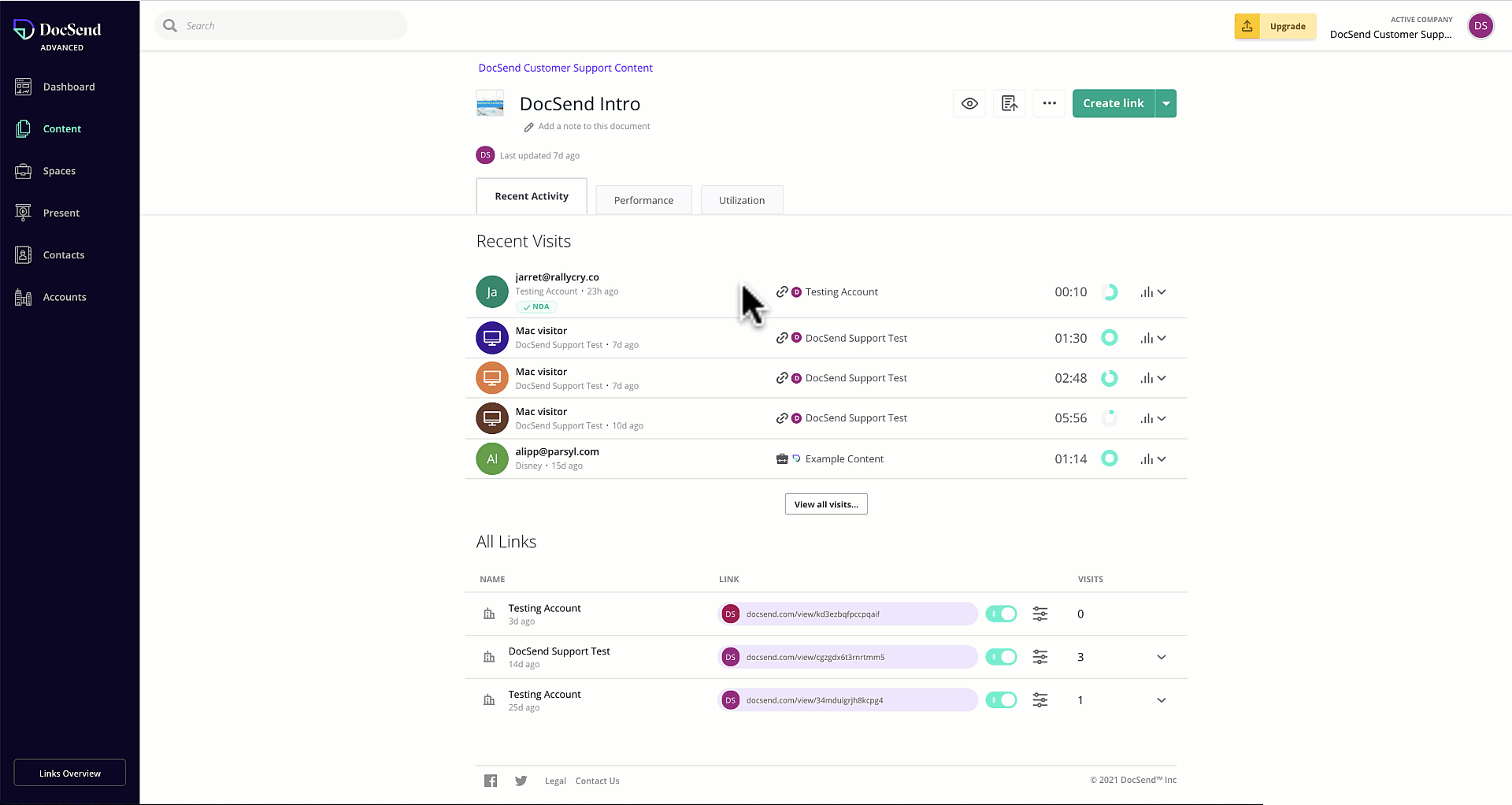Go to Spaces in the sidebar
The height and width of the screenshot is (805, 1512).
click(46, 171)
